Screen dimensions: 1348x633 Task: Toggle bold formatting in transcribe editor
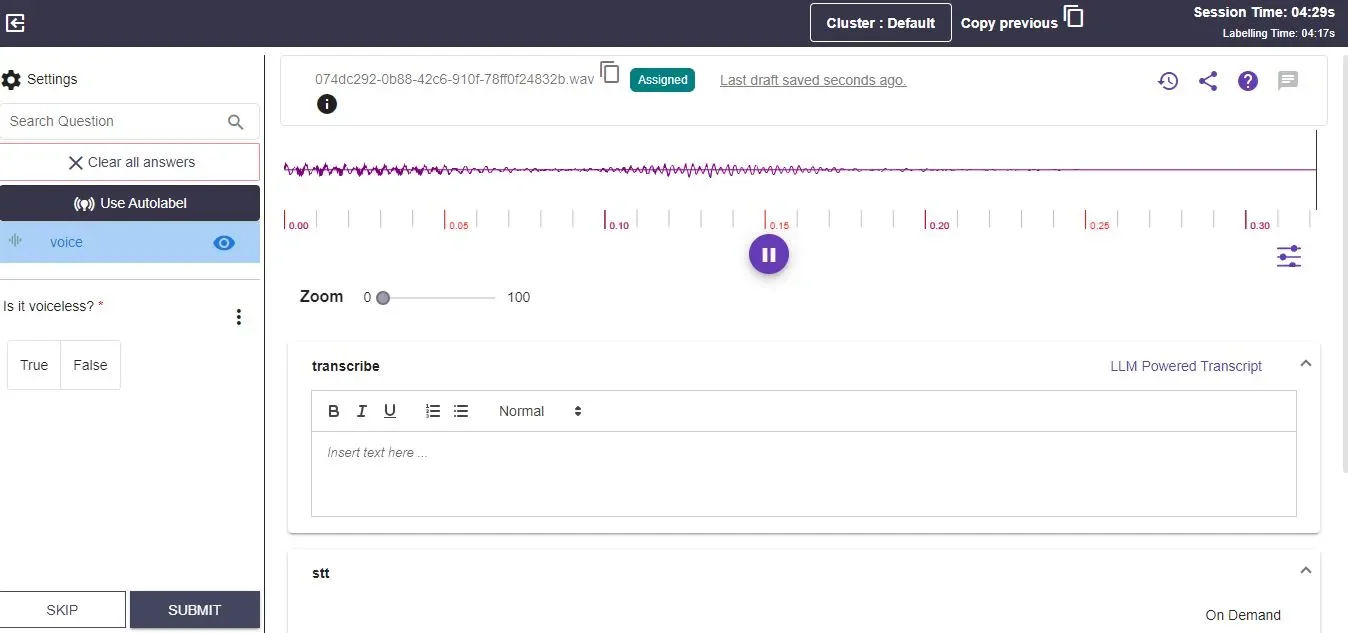tap(334, 411)
